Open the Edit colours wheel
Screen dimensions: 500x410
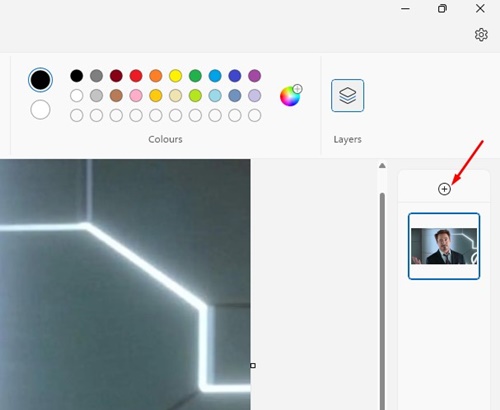tap(290, 96)
